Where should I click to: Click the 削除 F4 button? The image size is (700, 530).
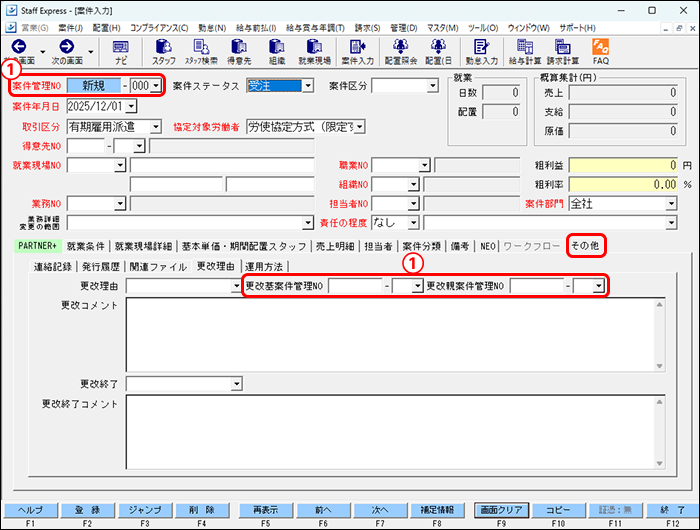tap(202, 510)
